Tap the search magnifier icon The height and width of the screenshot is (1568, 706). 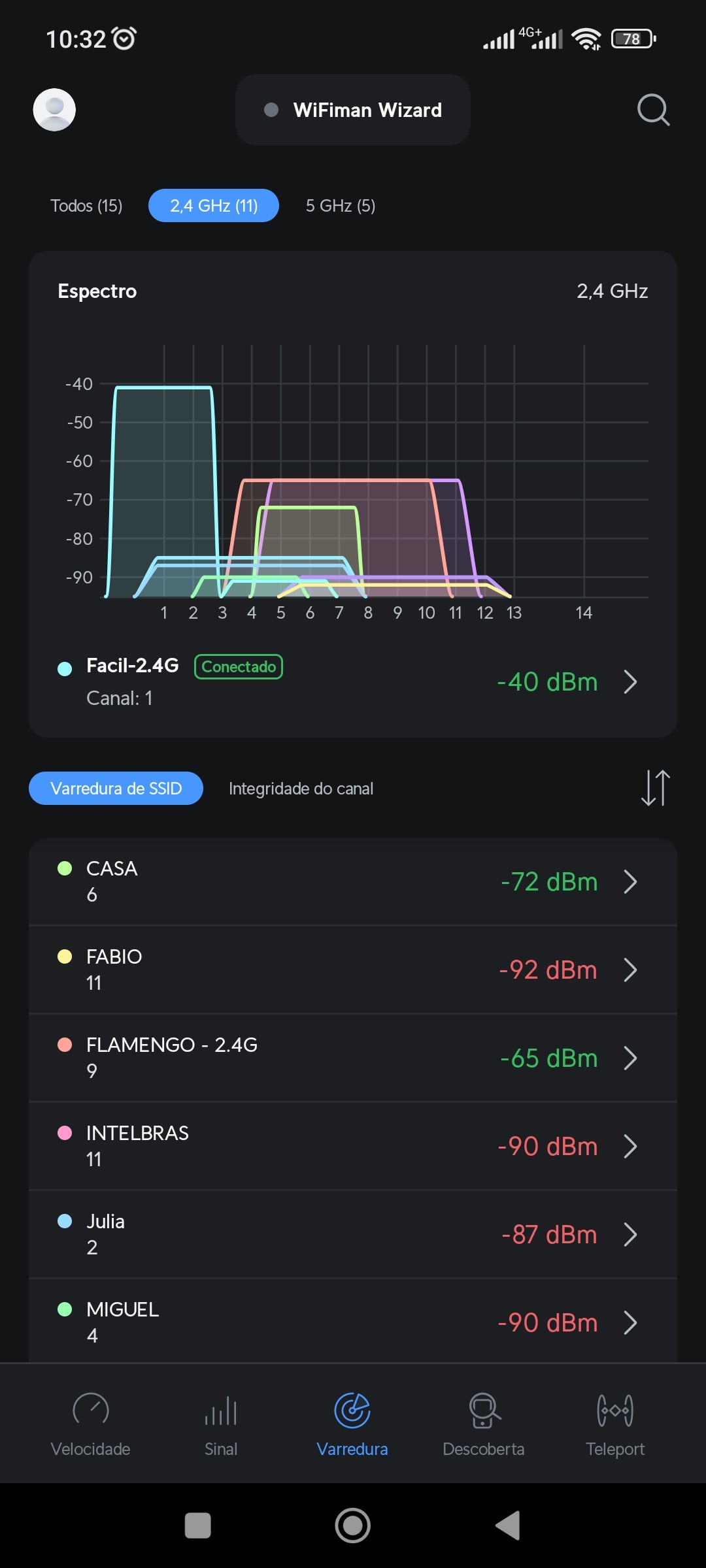tap(653, 110)
